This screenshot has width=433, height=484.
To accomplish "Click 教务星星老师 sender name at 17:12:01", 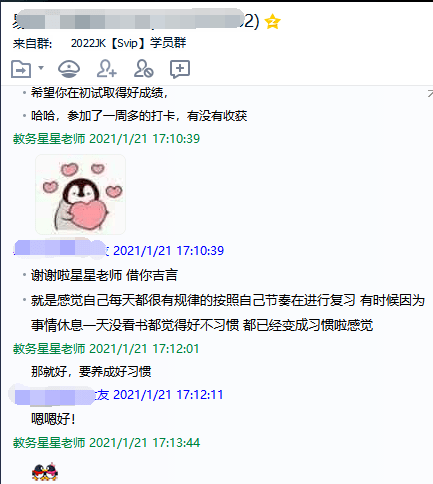I will coord(49,349).
